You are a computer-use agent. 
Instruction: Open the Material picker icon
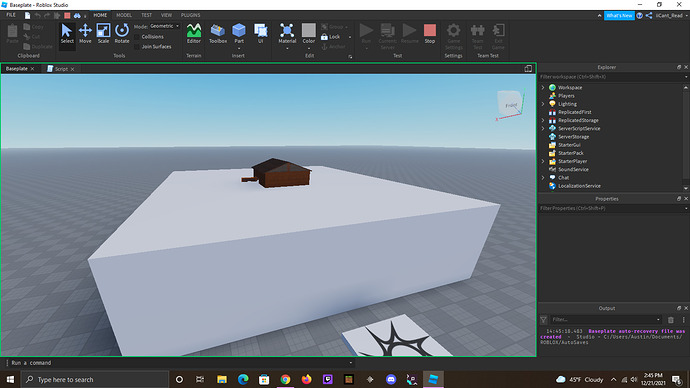tap(287, 31)
